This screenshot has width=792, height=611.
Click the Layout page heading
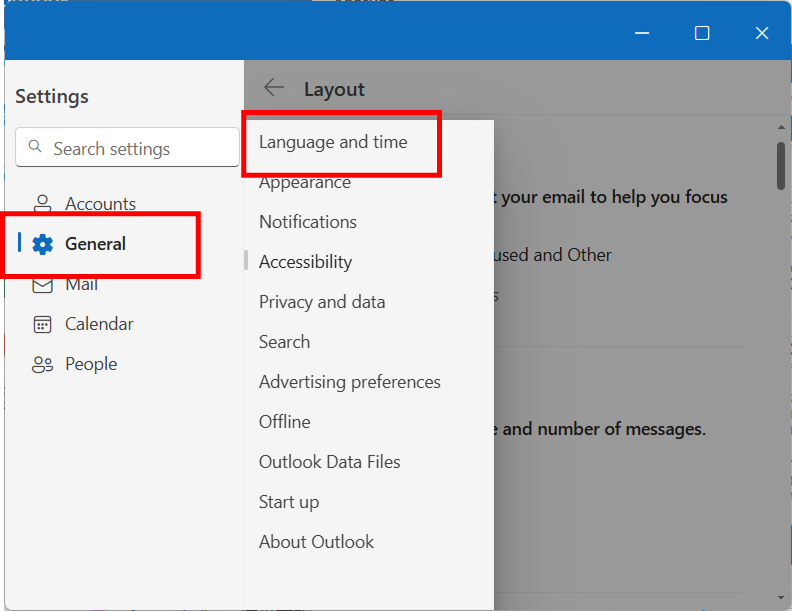coord(334,89)
